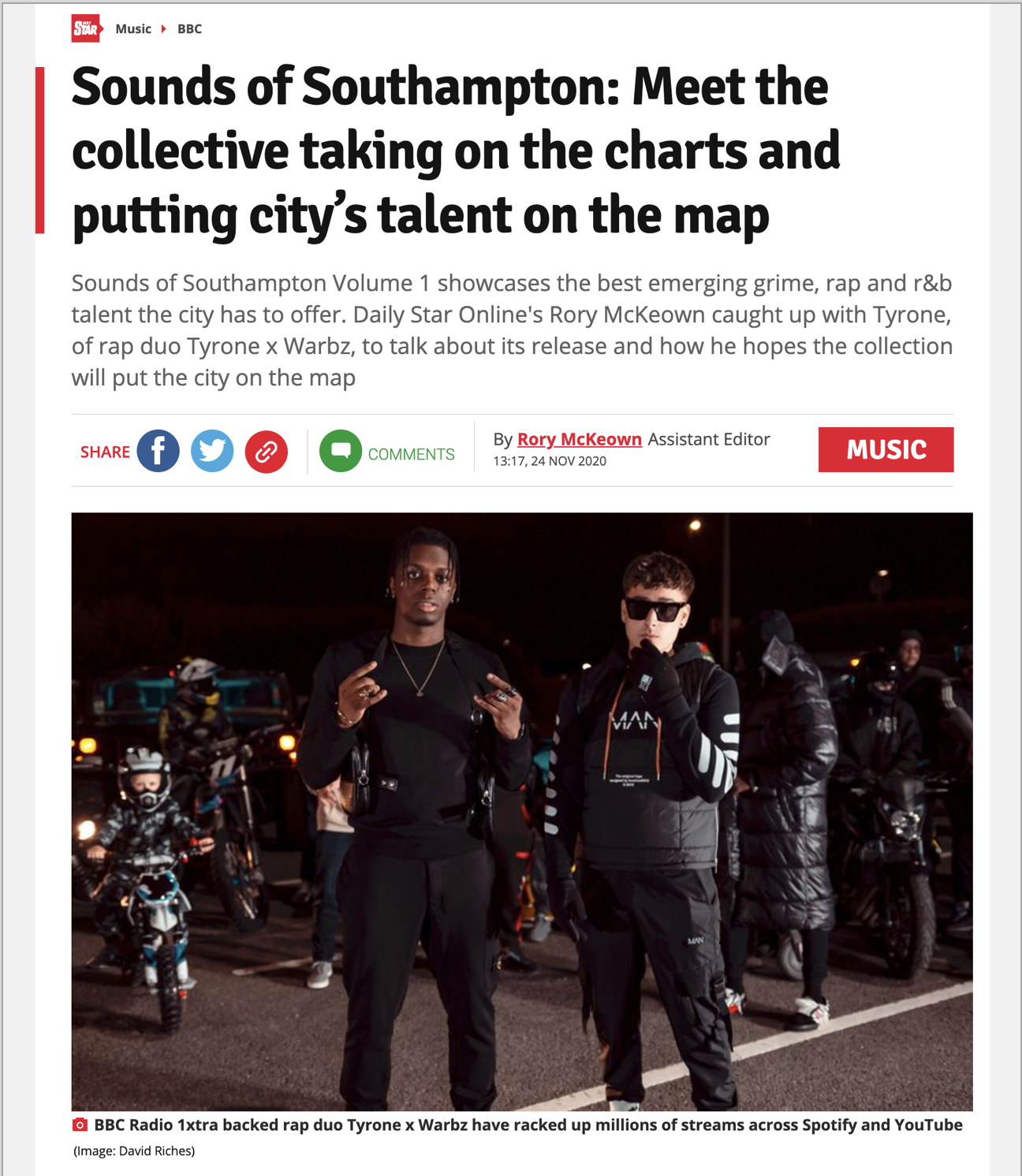Click the Sounds of Southampton headline
Screen dimensions: 1022x1176
coord(456,151)
